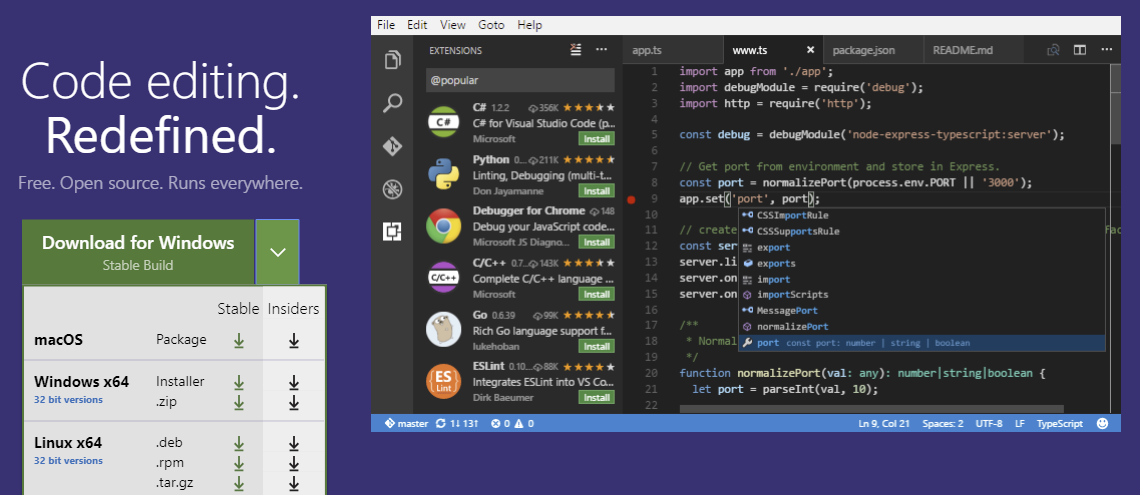
Task: Click the clear extensions list icon
Action: [576, 50]
